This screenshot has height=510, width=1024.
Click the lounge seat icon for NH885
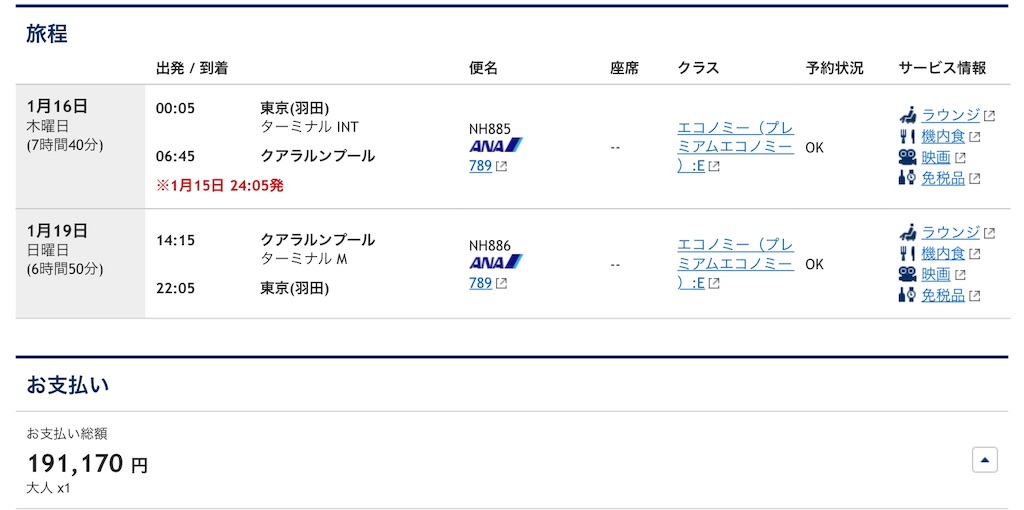click(x=908, y=116)
